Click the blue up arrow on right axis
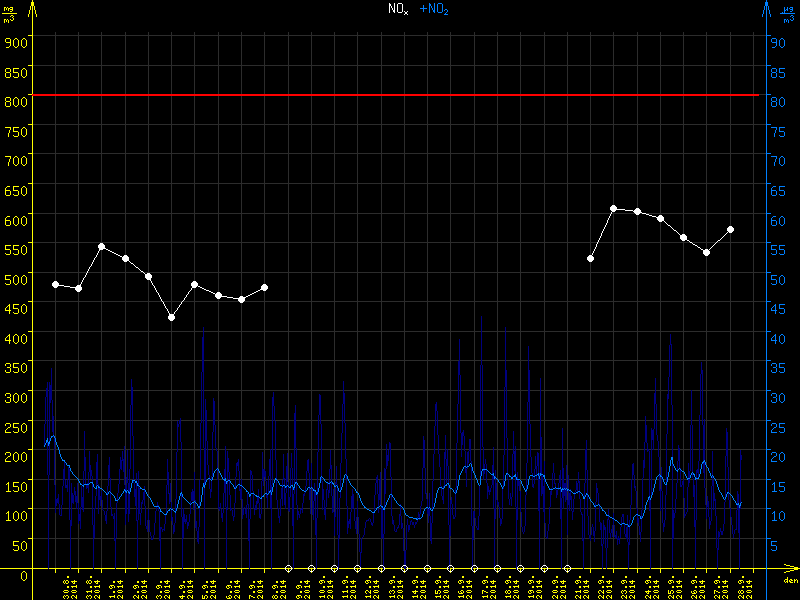800x600 pixels. click(767, 8)
